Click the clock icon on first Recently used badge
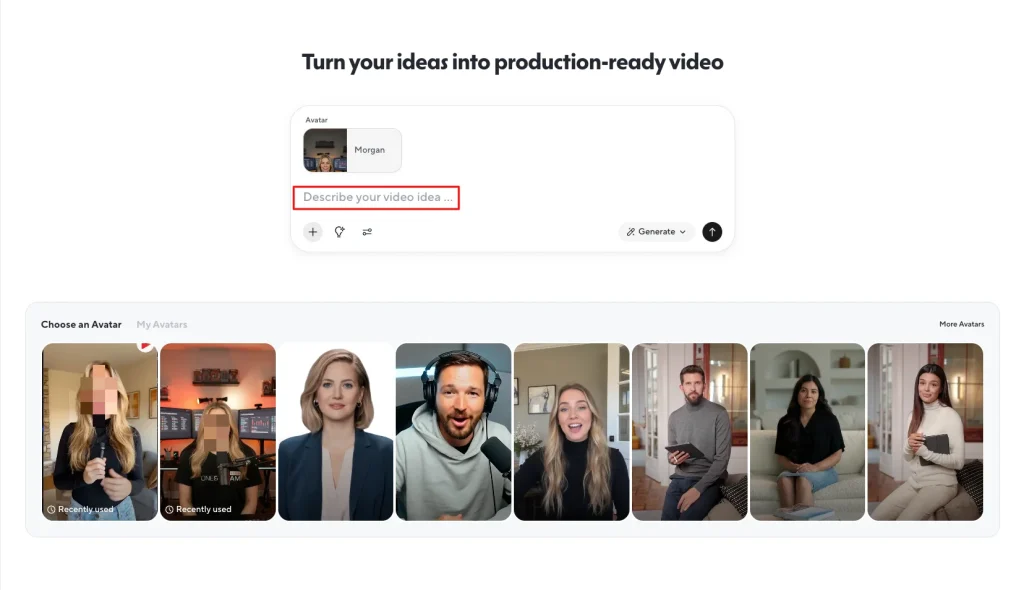This screenshot has width=1024, height=590. (51, 509)
